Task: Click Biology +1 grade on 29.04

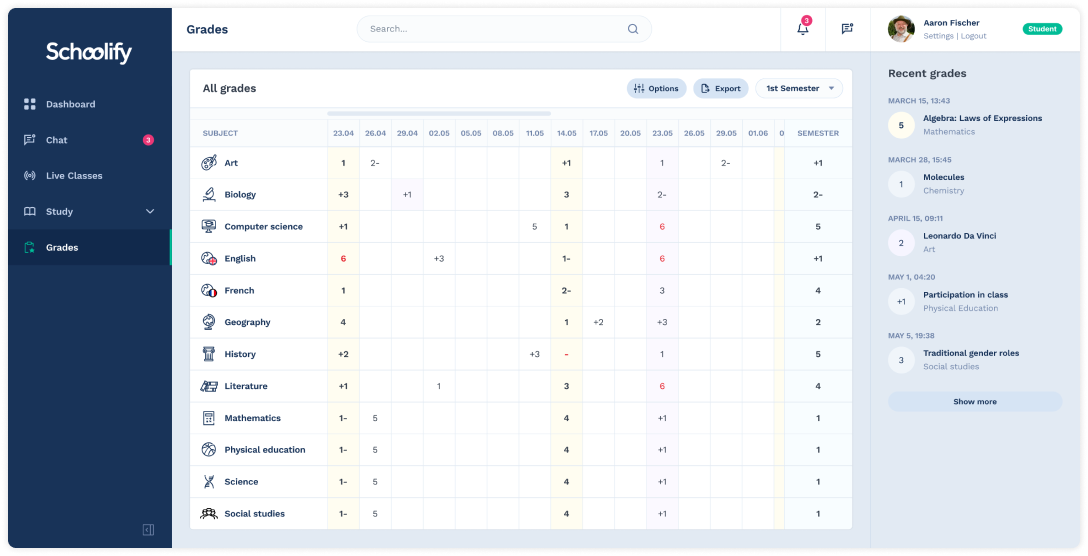Action: coord(407,194)
